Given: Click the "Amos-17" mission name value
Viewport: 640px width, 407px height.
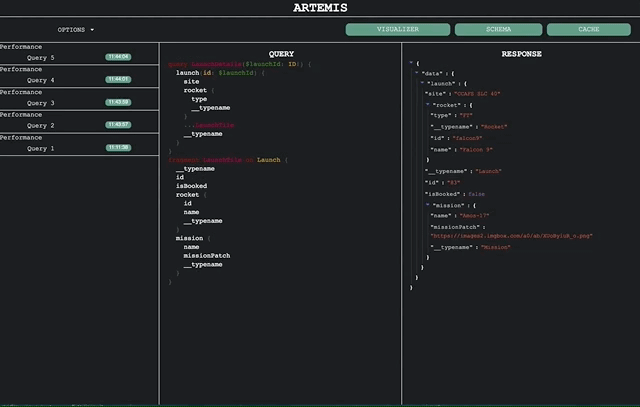Looking at the screenshot, I should click(474, 216).
